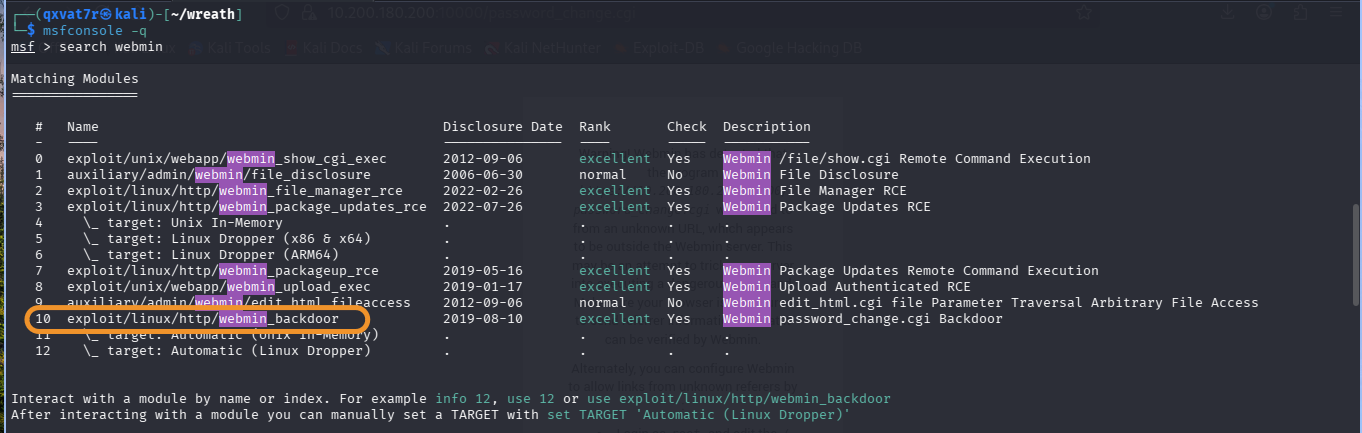Open Kali Tools bookmark in background browser
The height and width of the screenshot is (433, 1362).
(x=230, y=47)
